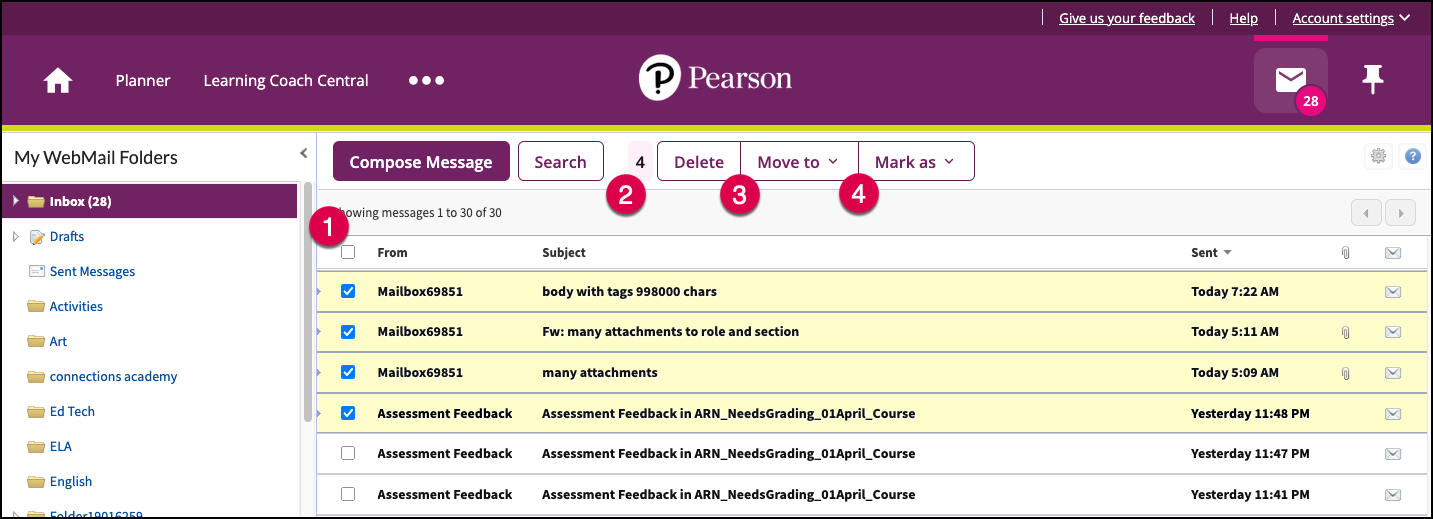
Task: Go to next page of messages arrow
Action: (x=1402, y=212)
